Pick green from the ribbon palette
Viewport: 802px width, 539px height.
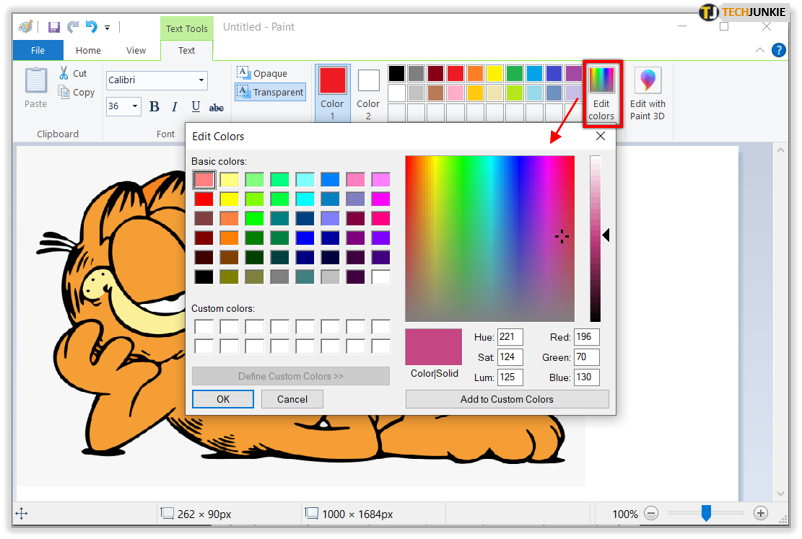[x=515, y=73]
